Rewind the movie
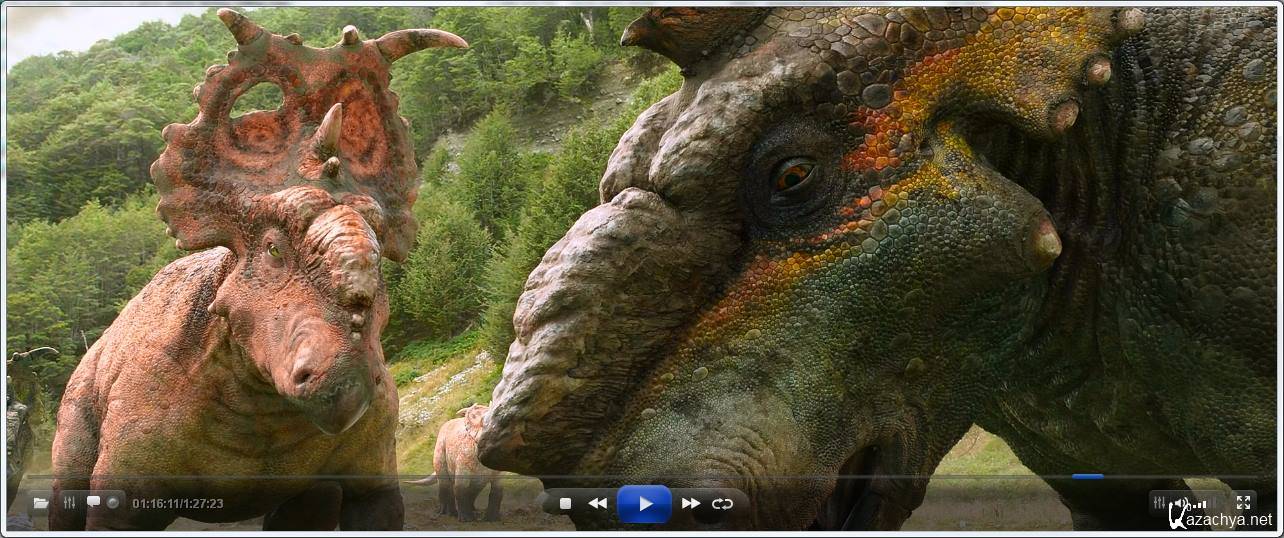The image size is (1284, 538). point(597,504)
